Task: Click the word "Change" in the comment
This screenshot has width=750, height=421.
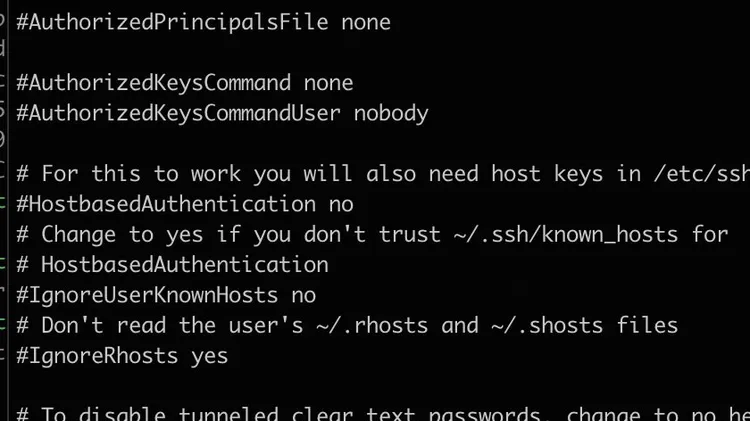Action: coord(78,234)
